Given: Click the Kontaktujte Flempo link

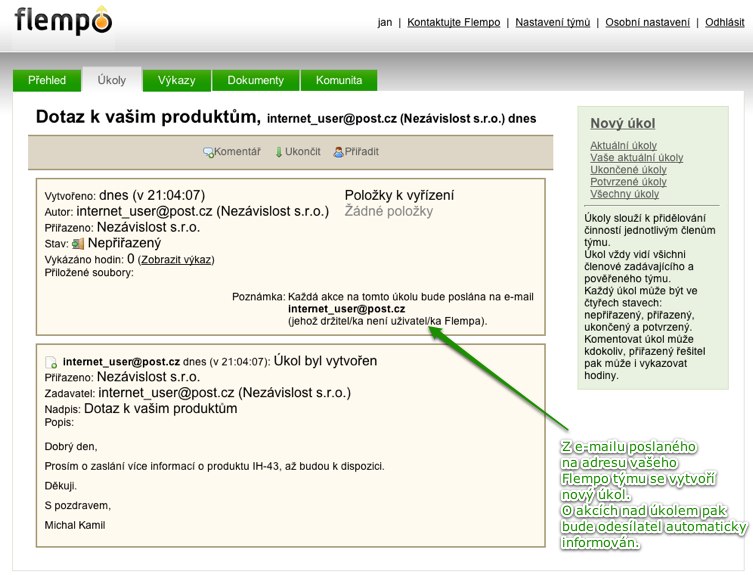Looking at the screenshot, I should coord(454,22).
